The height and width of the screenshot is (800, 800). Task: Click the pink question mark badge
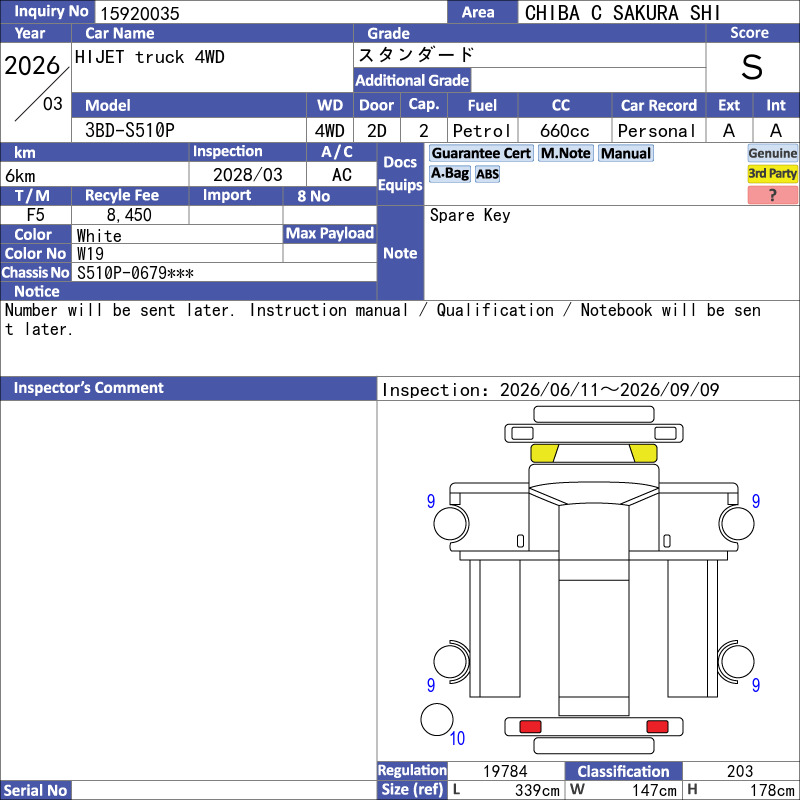tap(772, 195)
